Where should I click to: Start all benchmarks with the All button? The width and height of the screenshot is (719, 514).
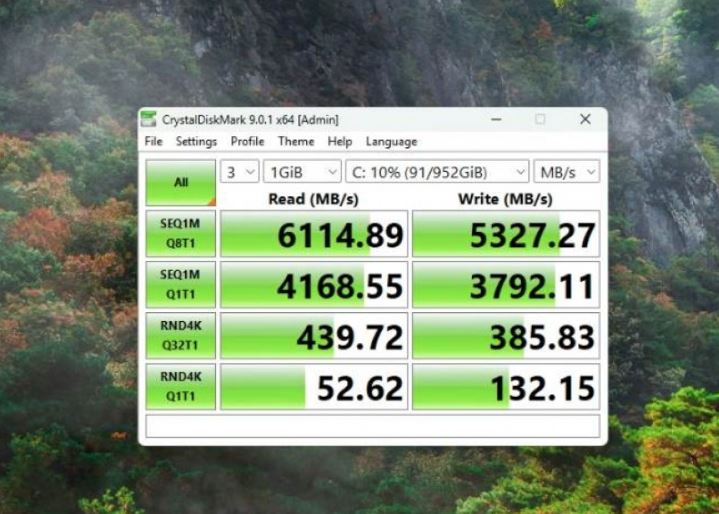pyautogui.click(x=180, y=183)
